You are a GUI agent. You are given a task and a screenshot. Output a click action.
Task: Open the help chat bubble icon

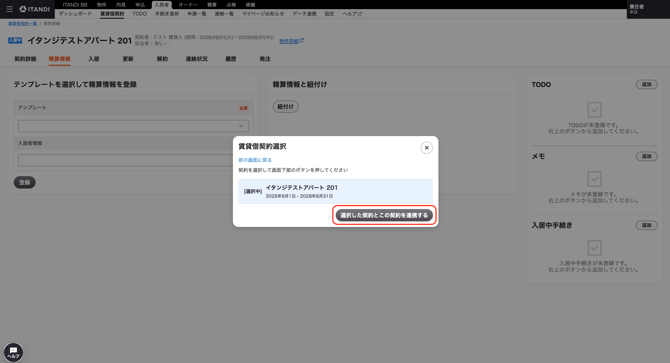(13, 352)
